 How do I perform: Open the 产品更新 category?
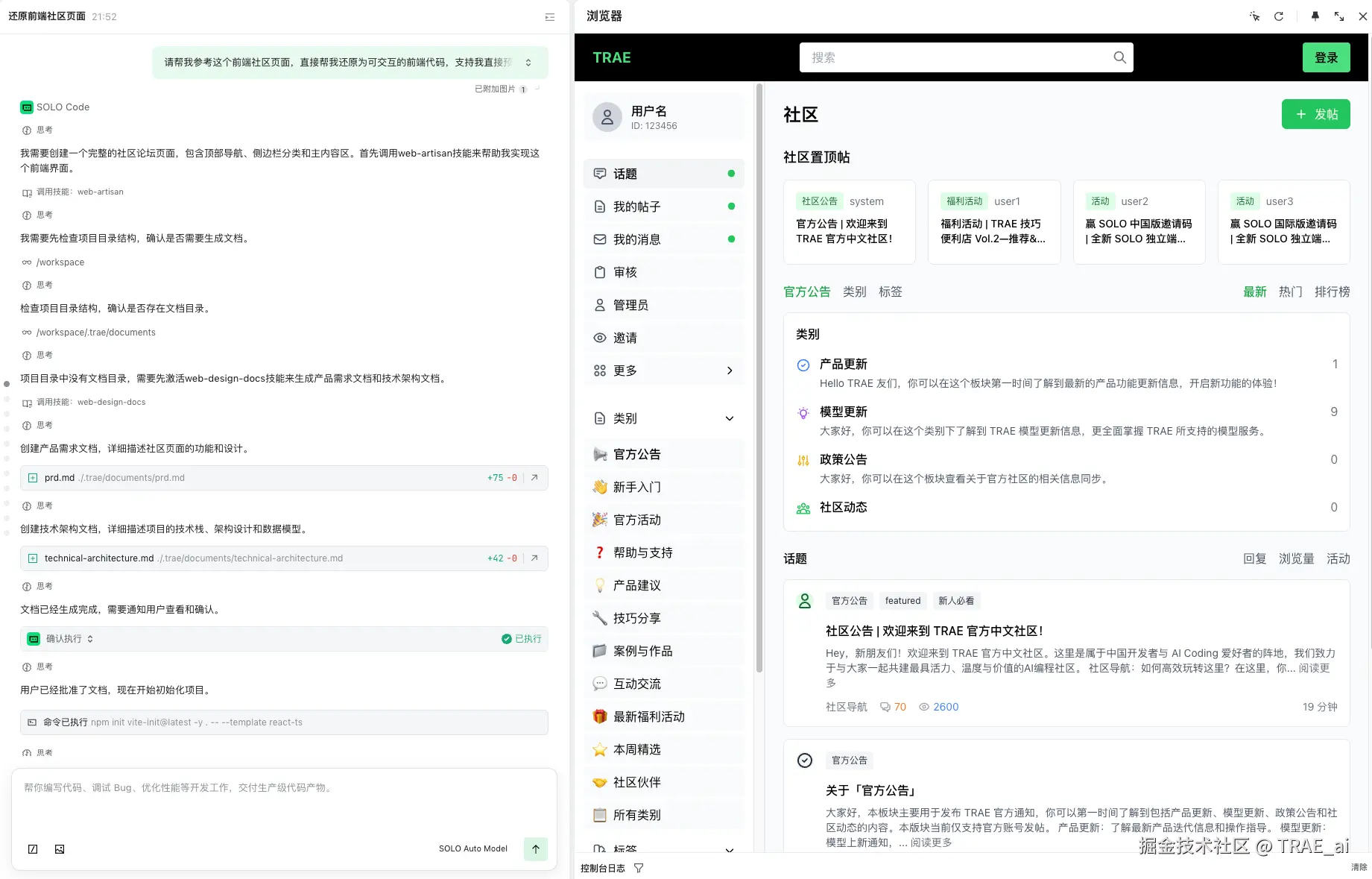[844, 364]
